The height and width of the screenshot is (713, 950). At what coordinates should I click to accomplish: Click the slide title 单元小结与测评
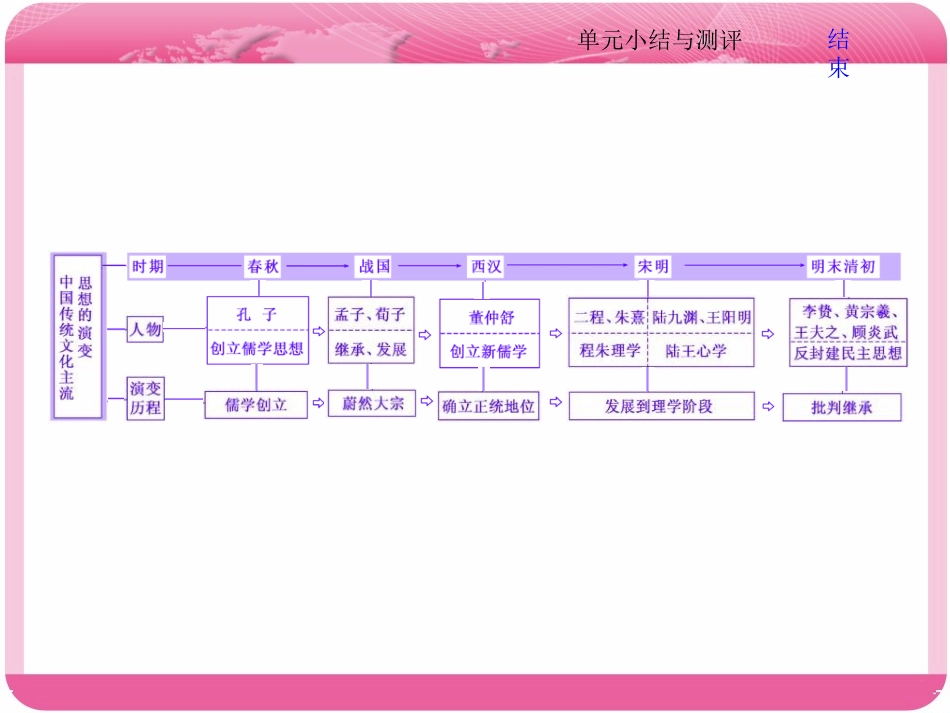[x=659, y=40]
